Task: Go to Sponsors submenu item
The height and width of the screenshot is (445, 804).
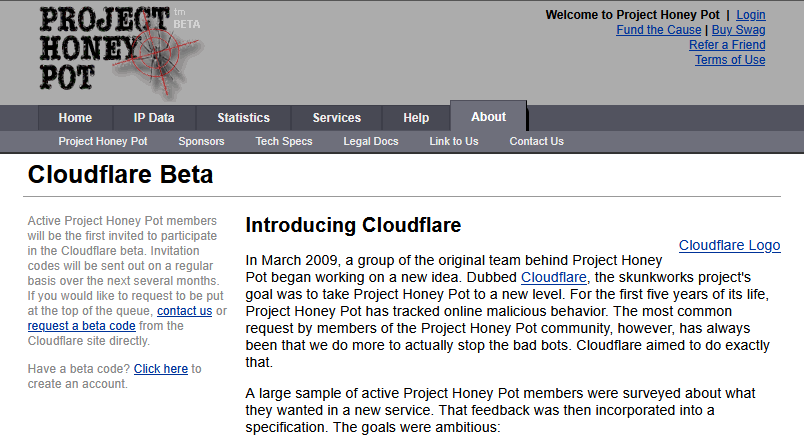Action: pyautogui.click(x=201, y=141)
